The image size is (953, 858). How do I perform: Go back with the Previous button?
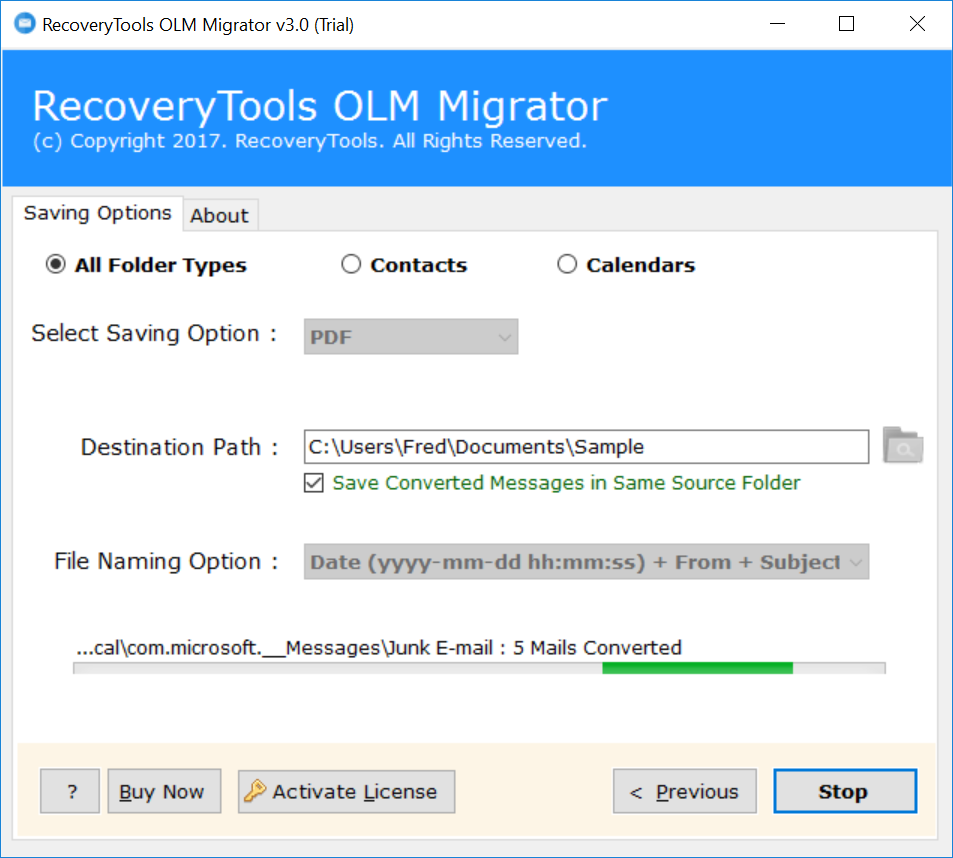(x=685, y=791)
